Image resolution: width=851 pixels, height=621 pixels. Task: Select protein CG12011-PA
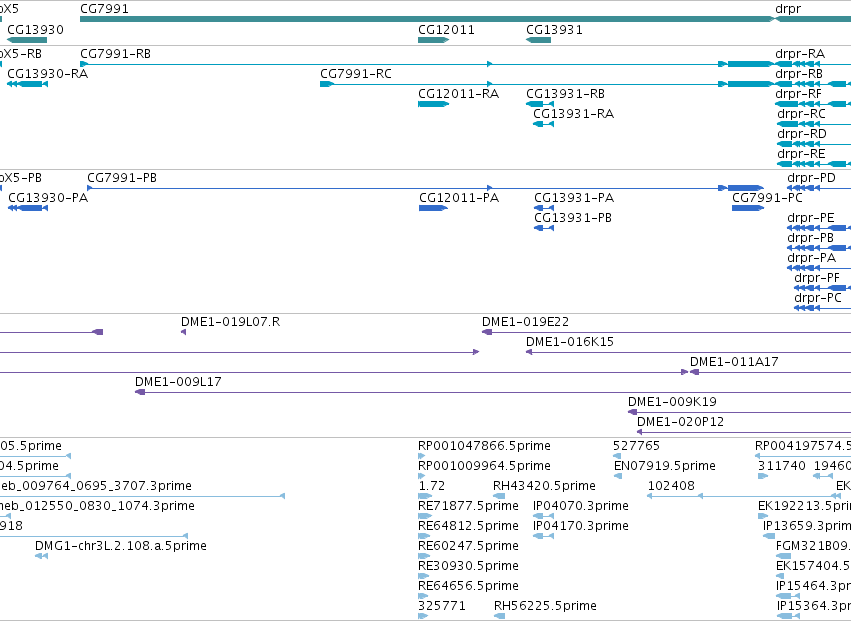click(x=433, y=208)
